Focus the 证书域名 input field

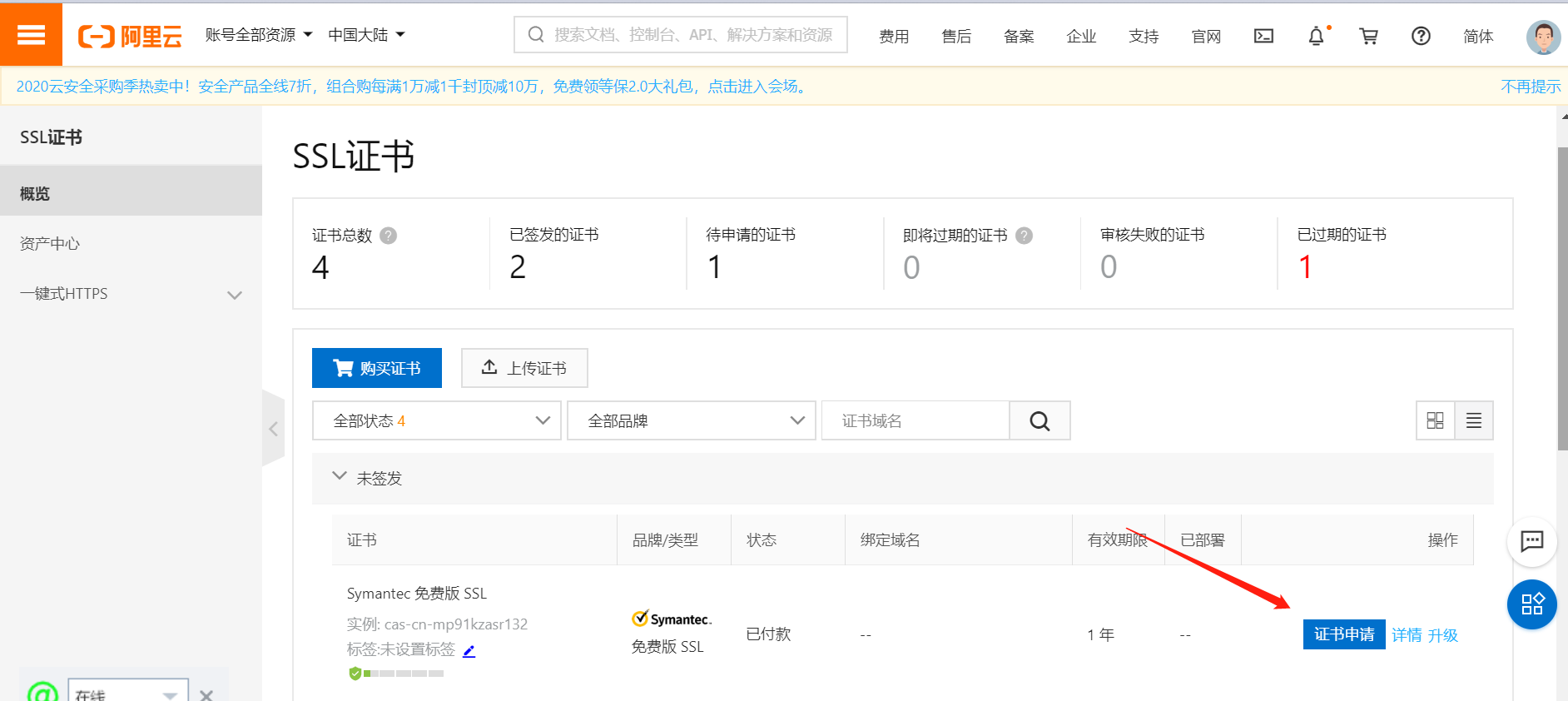[x=915, y=420]
